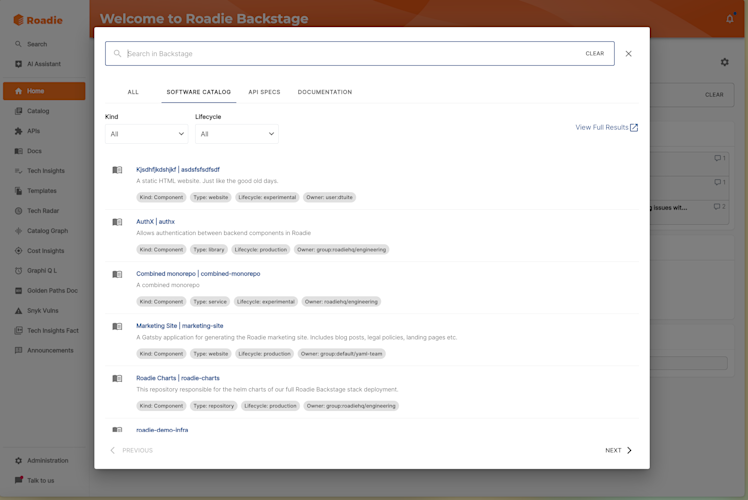
Task: Close the search dialog with X
Action: [x=629, y=53]
